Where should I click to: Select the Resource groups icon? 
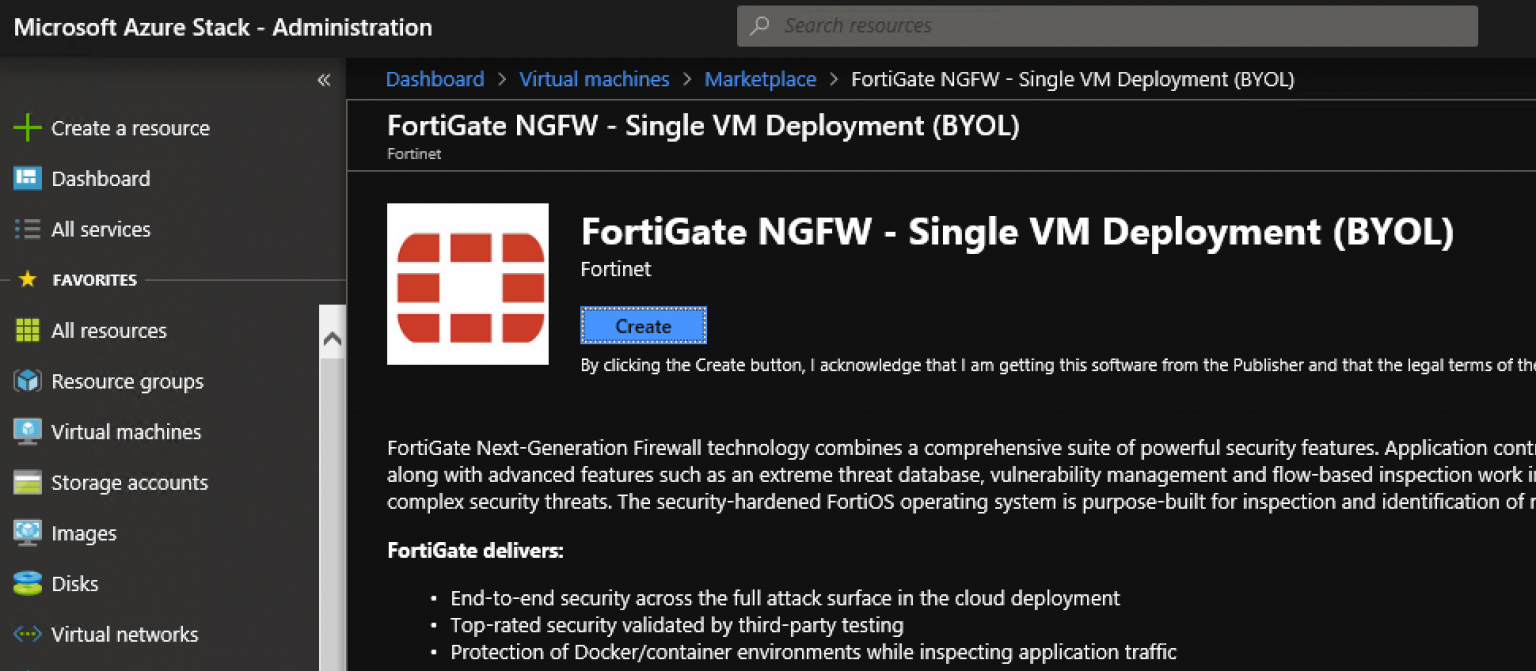pyautogui.click(x=28, y=381)
